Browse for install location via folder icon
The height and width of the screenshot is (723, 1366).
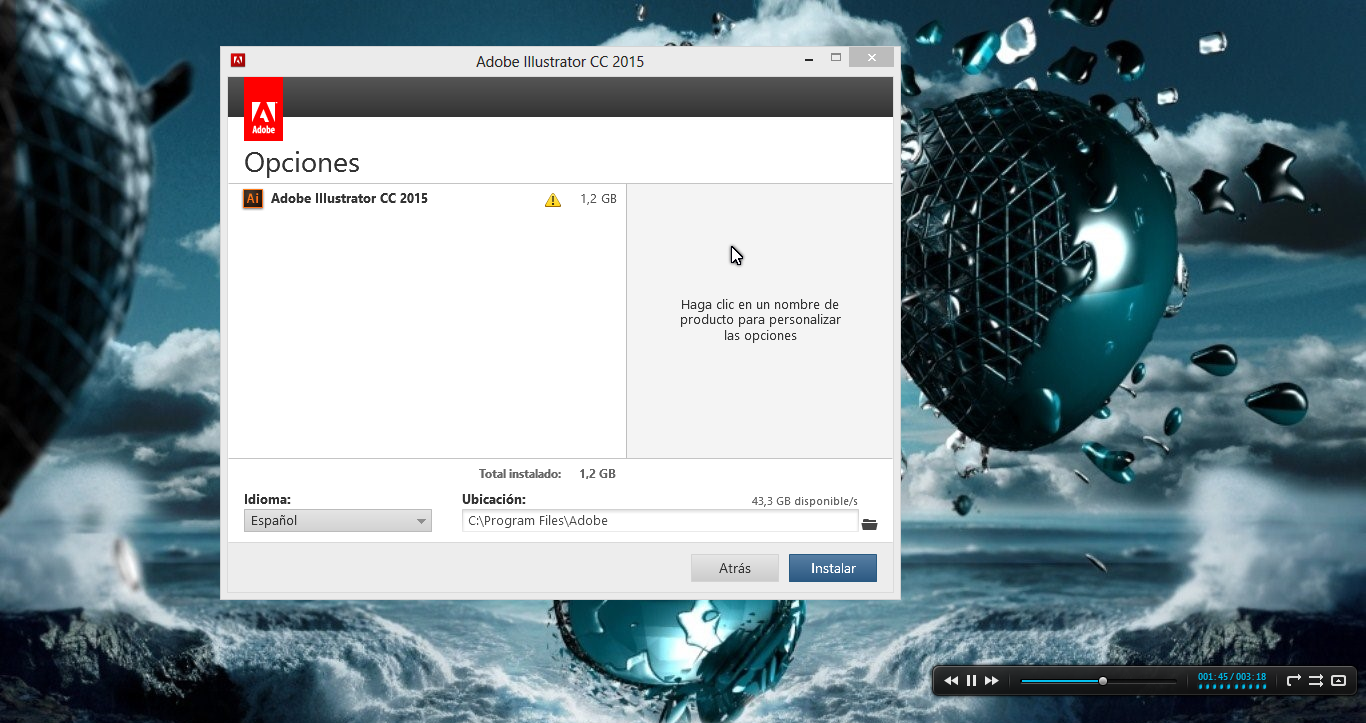coord(869,524)
